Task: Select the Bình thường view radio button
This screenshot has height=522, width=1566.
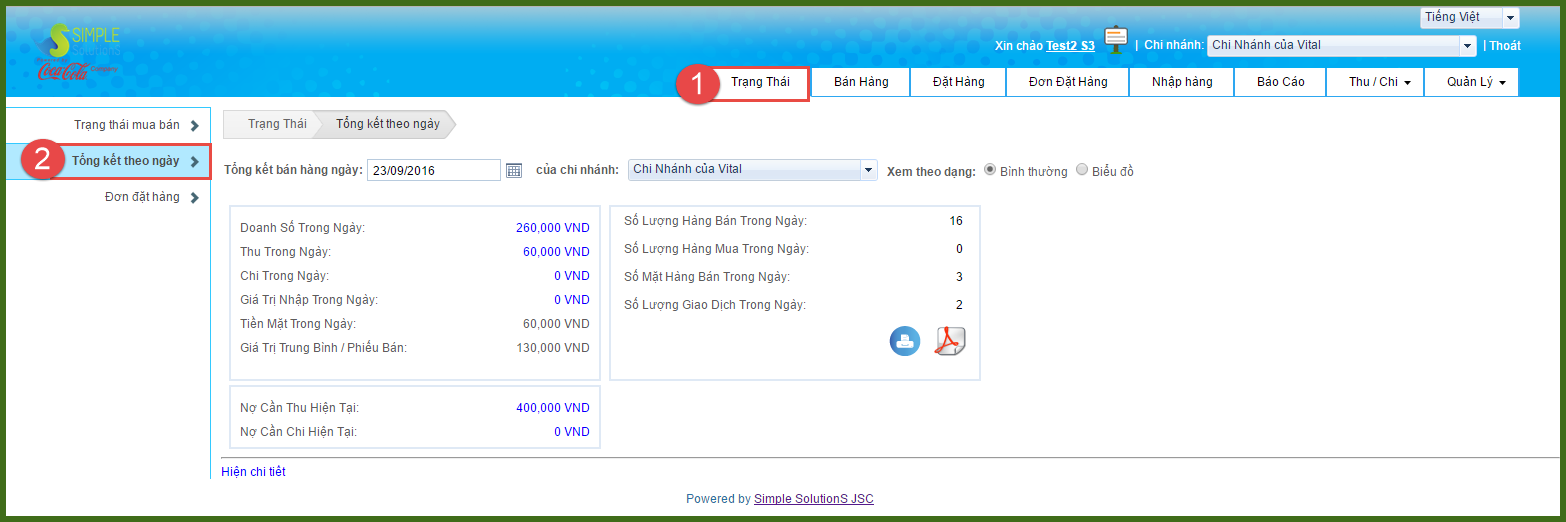Action: click(990, 170)
